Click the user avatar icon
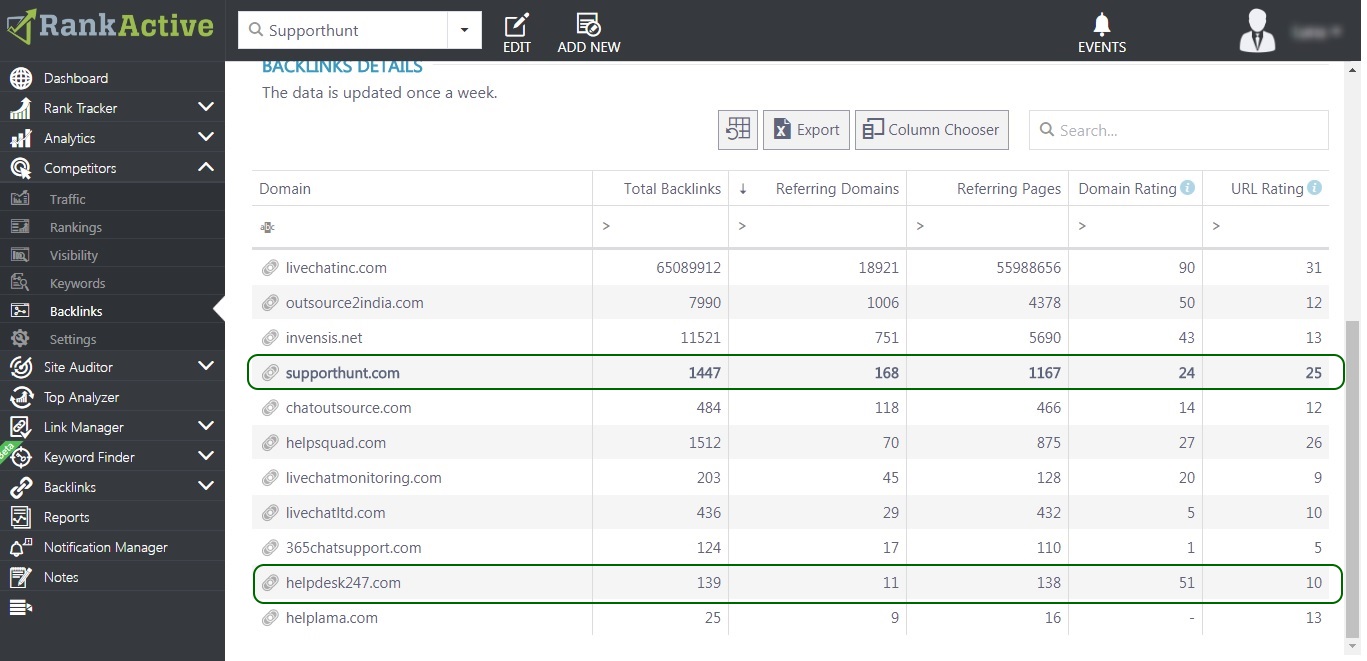 point(1257,30)
